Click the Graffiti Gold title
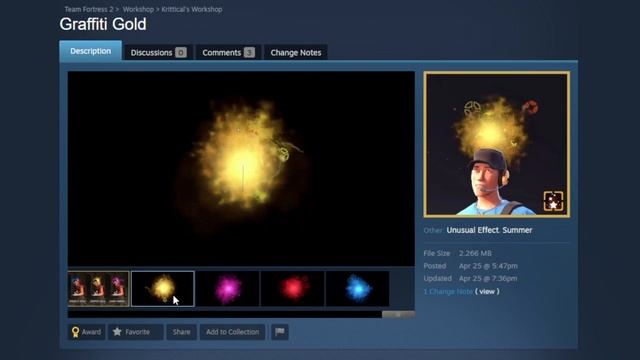The image size is (640, 360). coord(103,24)
